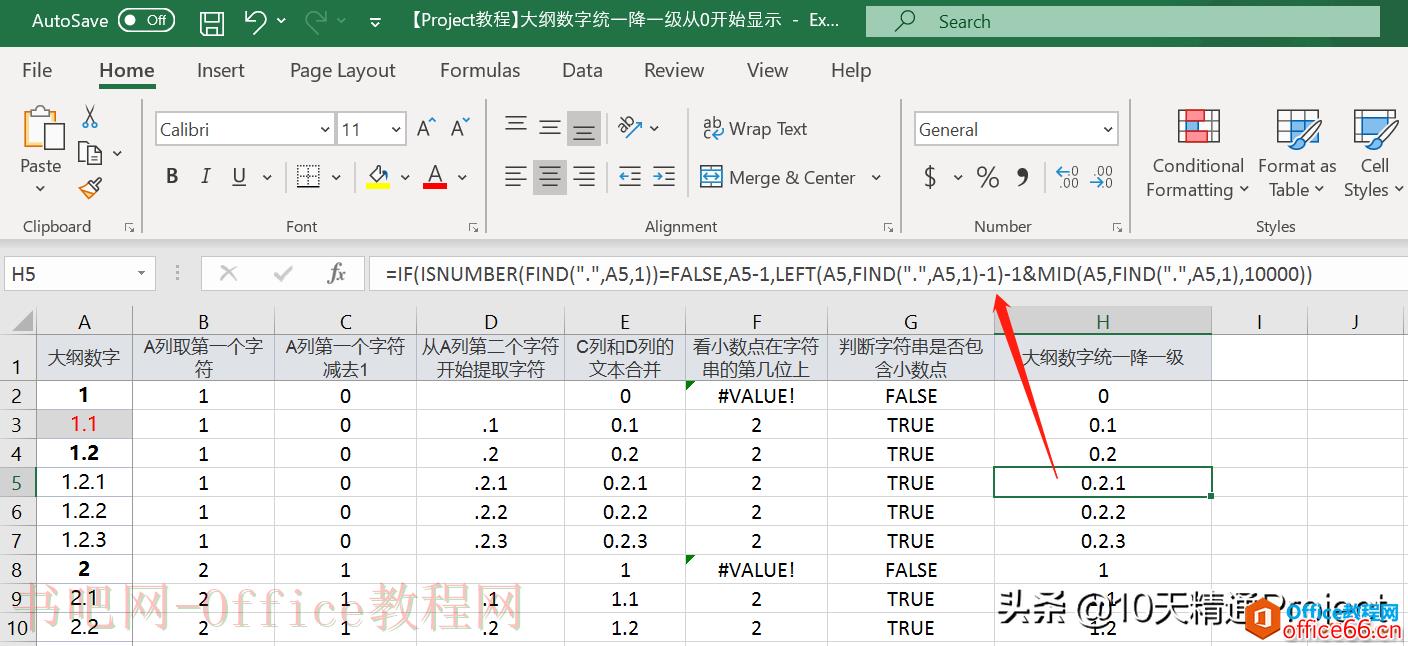Switch to the Insert tab
The width and height of the screenshot is (1408, 646).
click(x=221, y=70)
